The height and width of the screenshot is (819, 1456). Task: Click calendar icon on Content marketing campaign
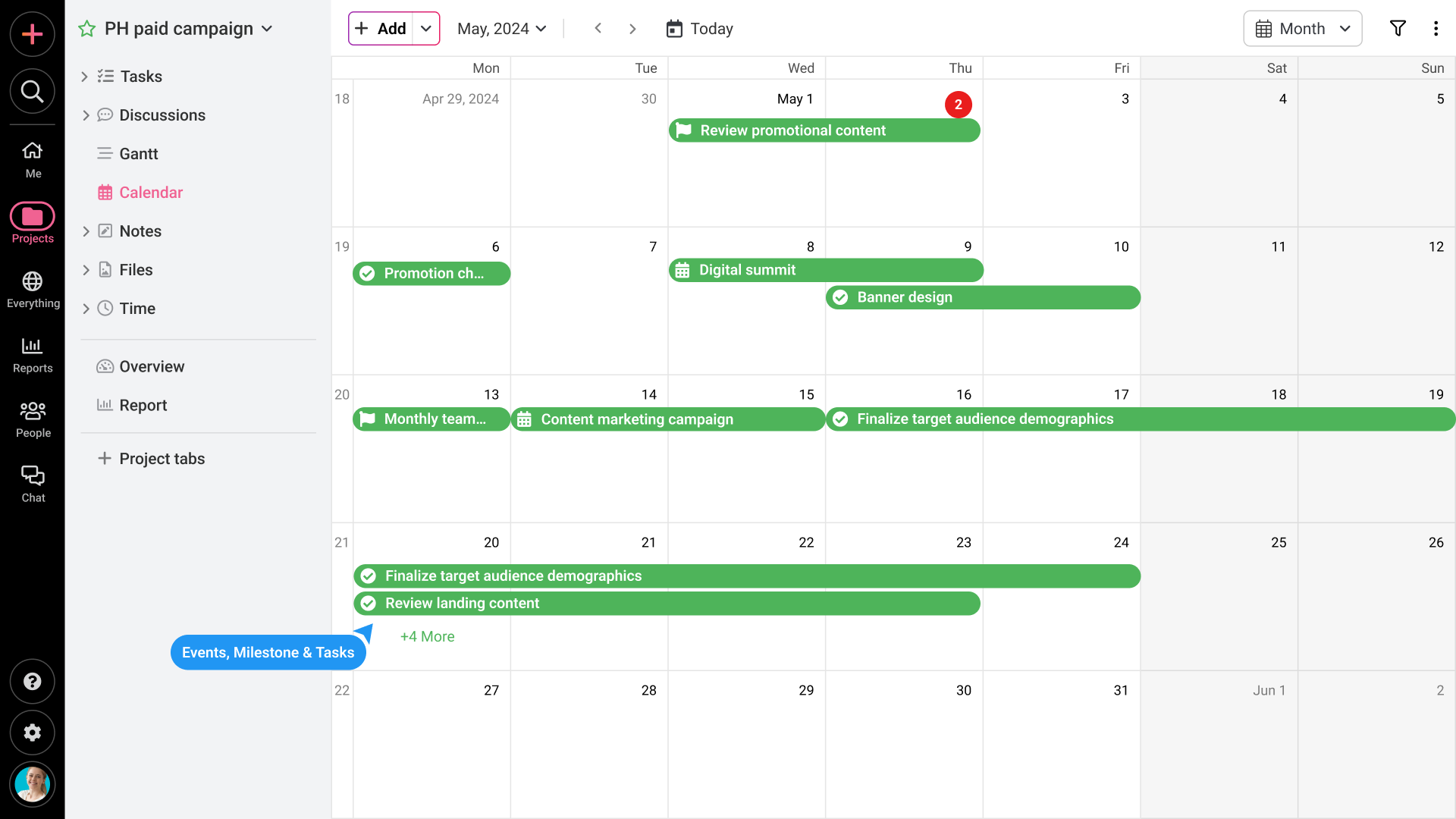click(x=524, y=419)
